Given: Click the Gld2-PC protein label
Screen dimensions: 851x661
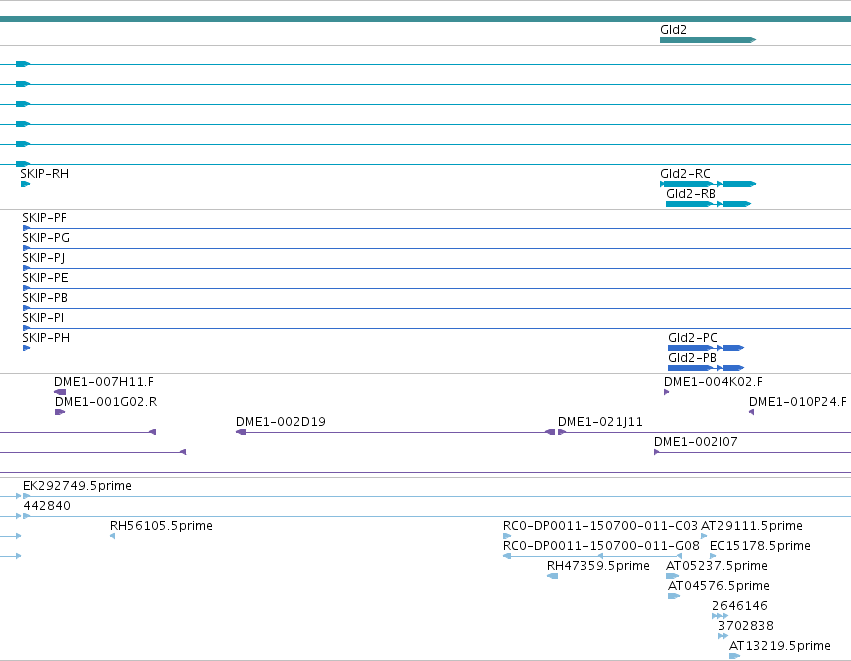Looking at the screenshot, I should pos(693,338).
